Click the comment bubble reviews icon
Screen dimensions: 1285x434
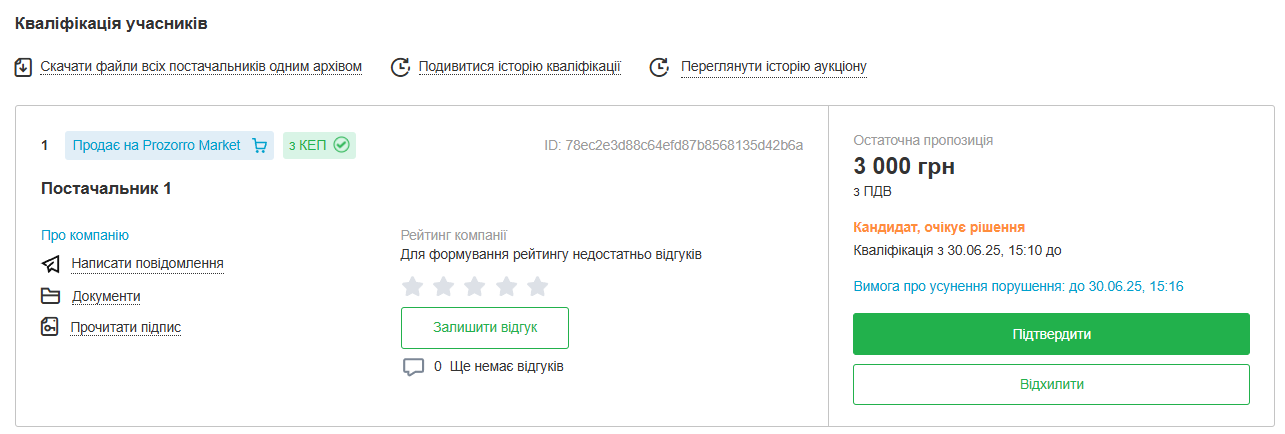[x=413, y=367]
